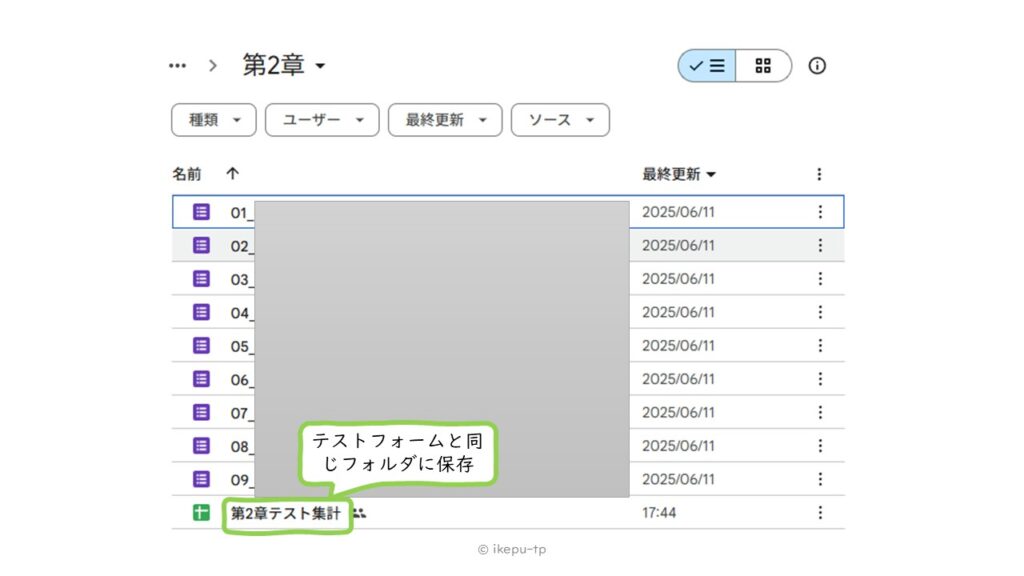Open the 最終更新 column sort menu
The height and width of the screenshot is (576, 1024).
[679, 174]
